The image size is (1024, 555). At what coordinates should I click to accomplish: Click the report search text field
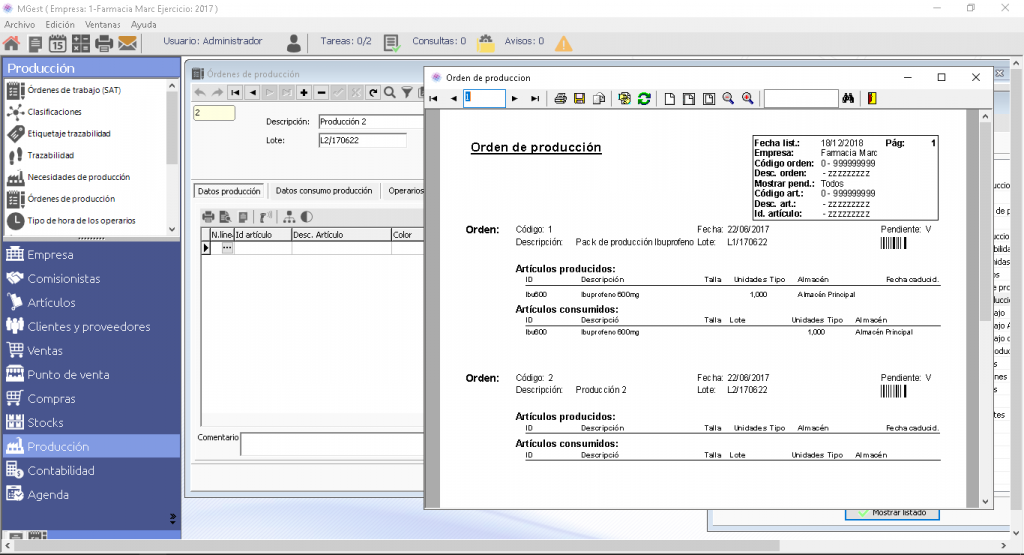coord(801,99)
